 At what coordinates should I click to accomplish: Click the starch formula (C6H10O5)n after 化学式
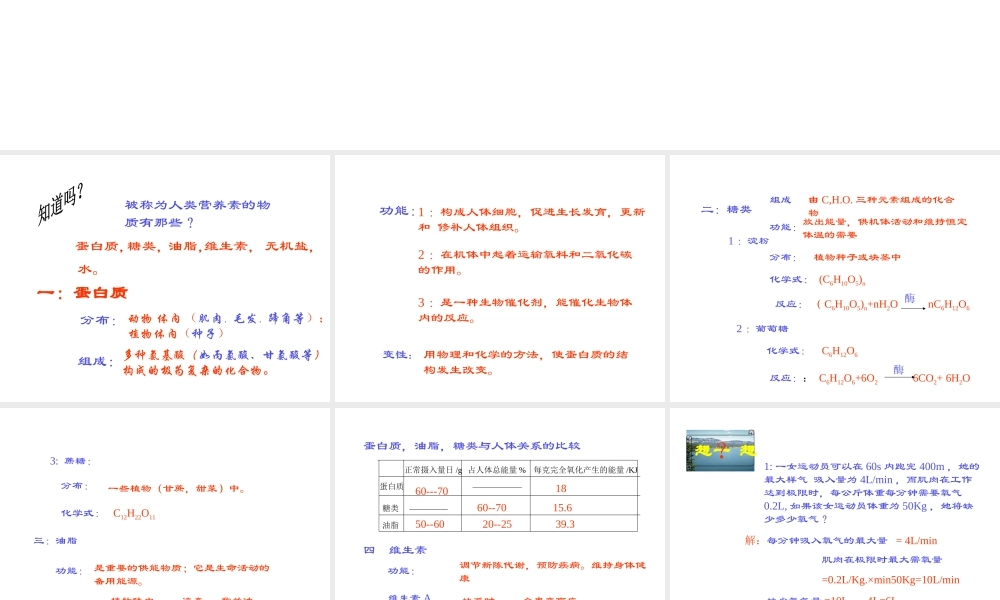pos(842,280)
